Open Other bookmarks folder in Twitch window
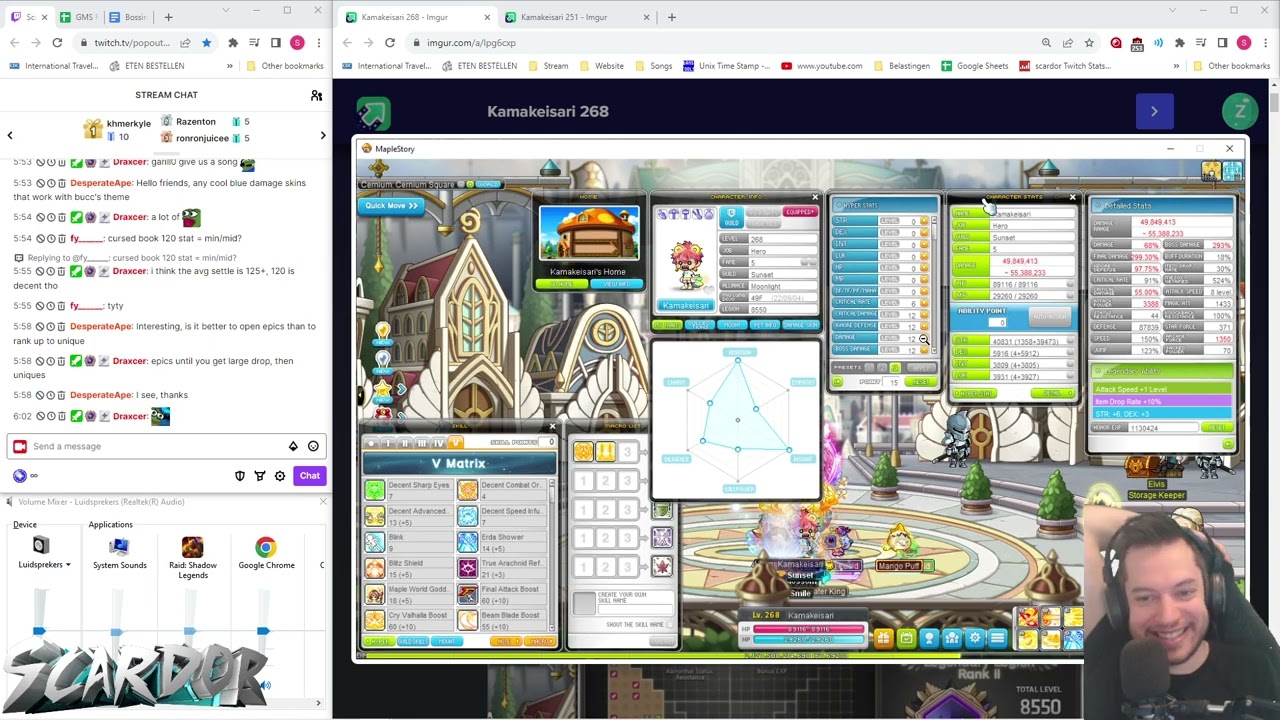This screenshot has height=720, width=1280. click(284, 66)
